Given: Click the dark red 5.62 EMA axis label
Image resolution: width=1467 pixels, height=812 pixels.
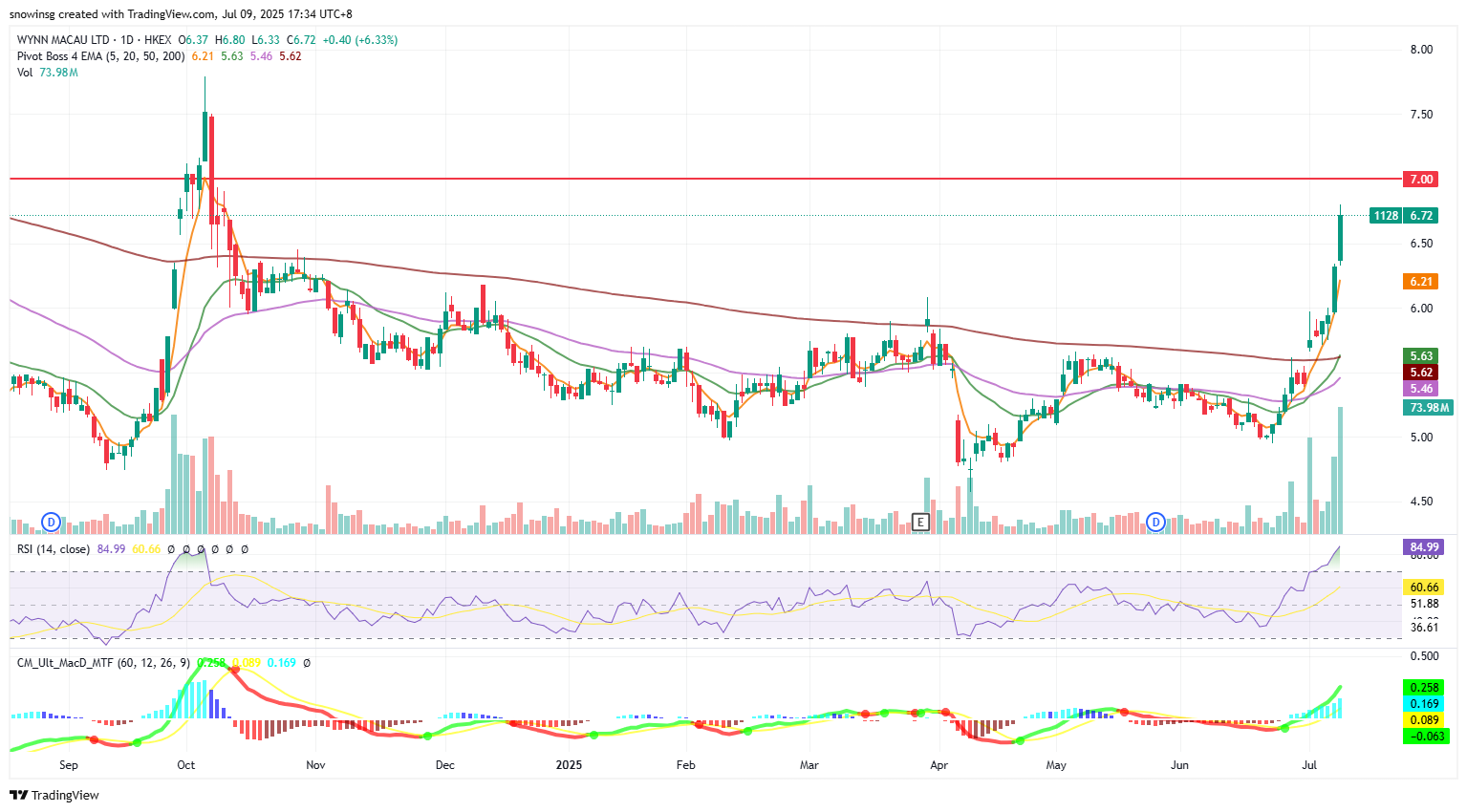Looking at the screenshot, I should tap(1419, 373).
